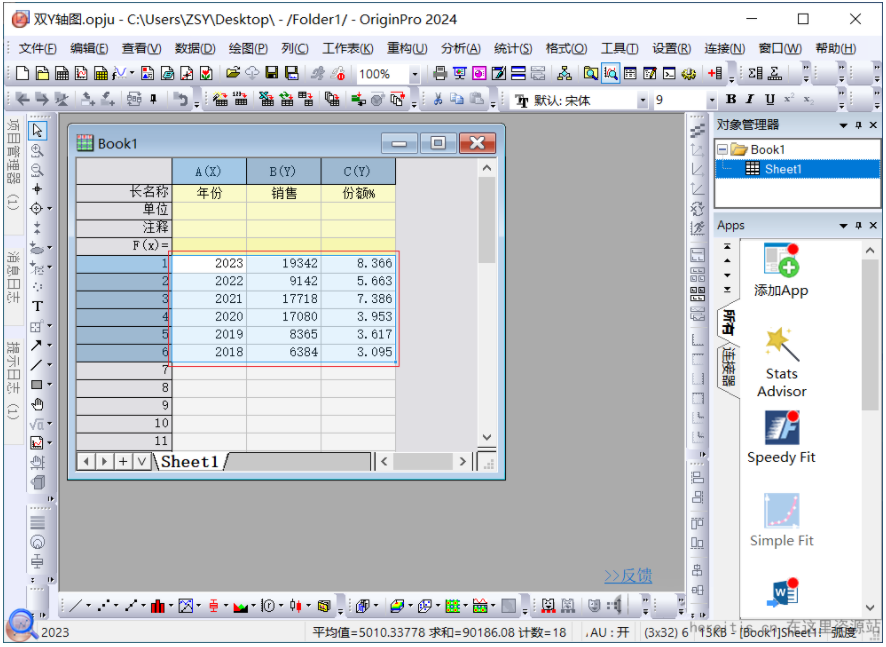The image size is (886, 647).
Task: Plot a column bar chart icon
Action: click(x=158, y=606)
